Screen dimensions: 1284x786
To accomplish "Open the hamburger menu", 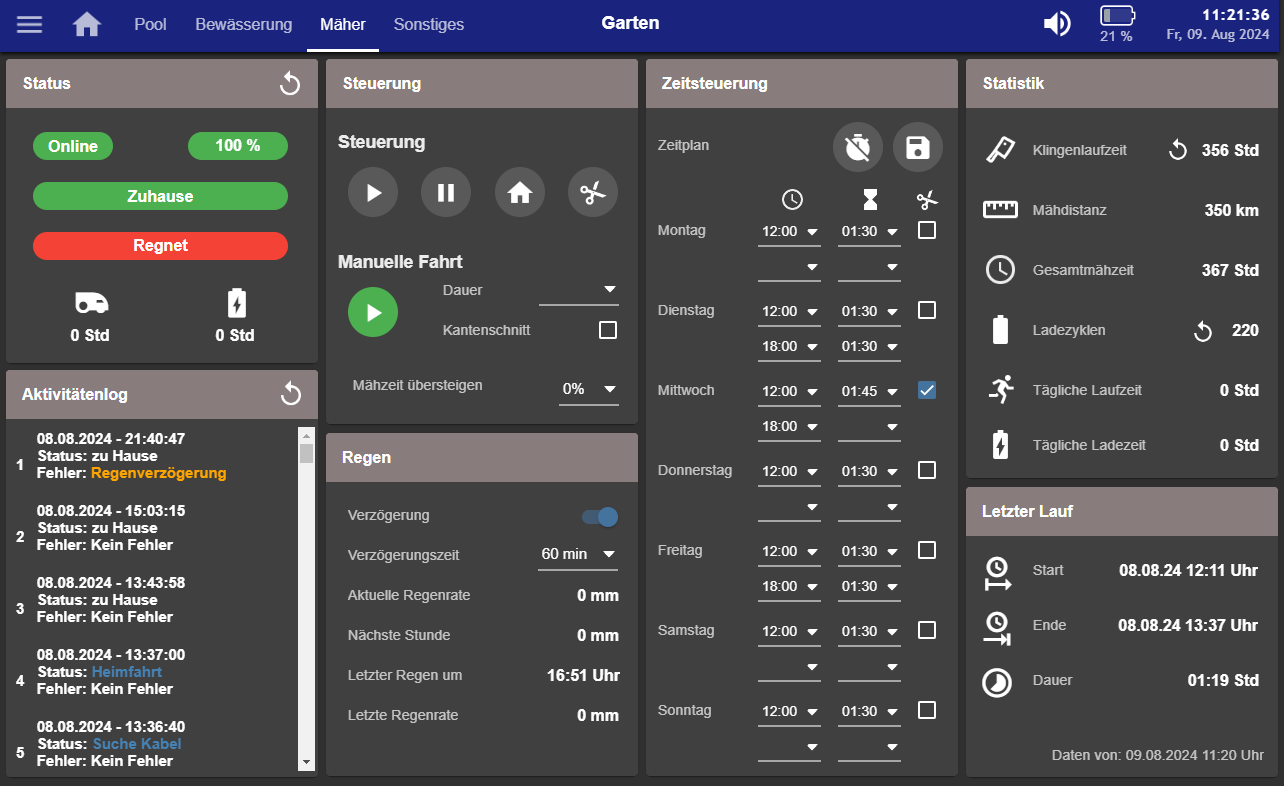I will pos(30,24).
